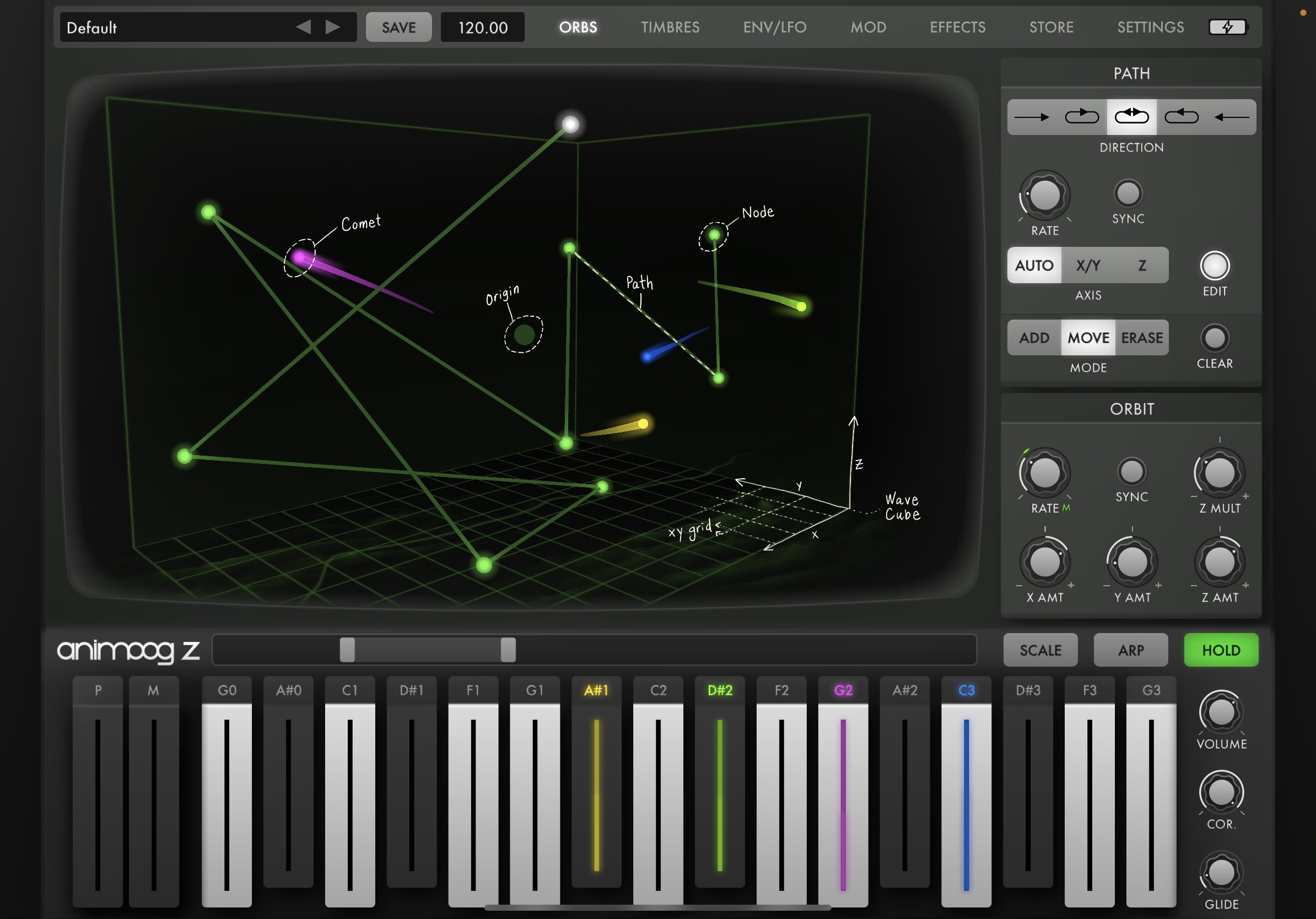Go to the next preset arrow
The image size is (1316, 919).
[x=333, y=27]
